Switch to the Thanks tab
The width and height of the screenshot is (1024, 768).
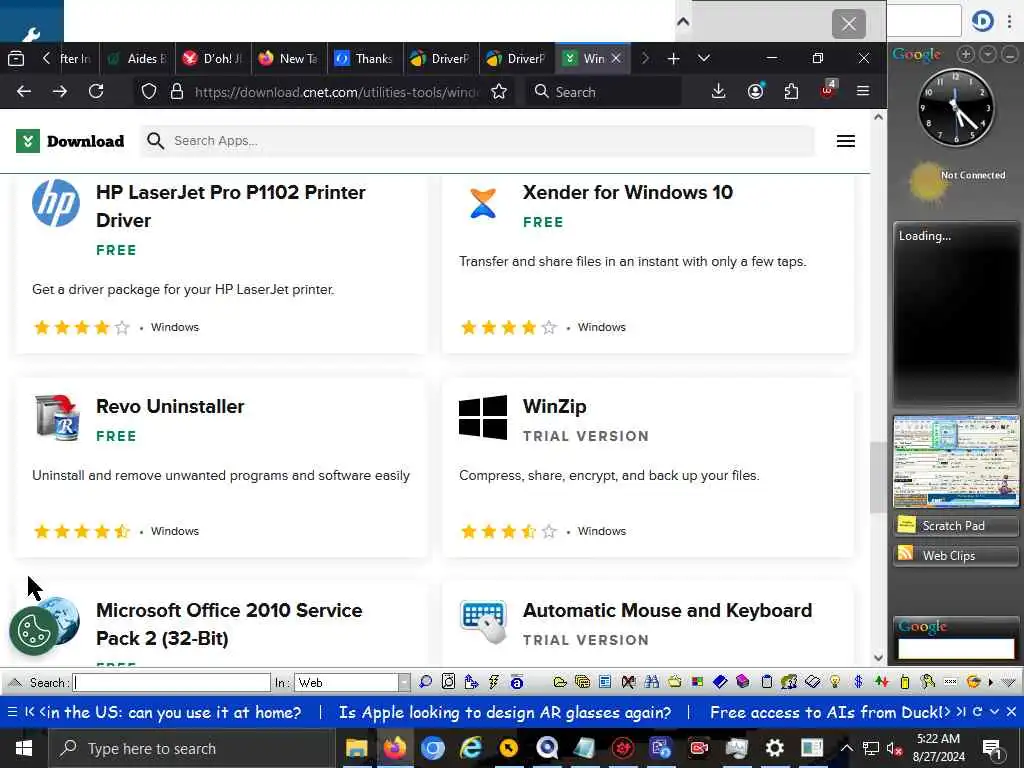(364, 59)
